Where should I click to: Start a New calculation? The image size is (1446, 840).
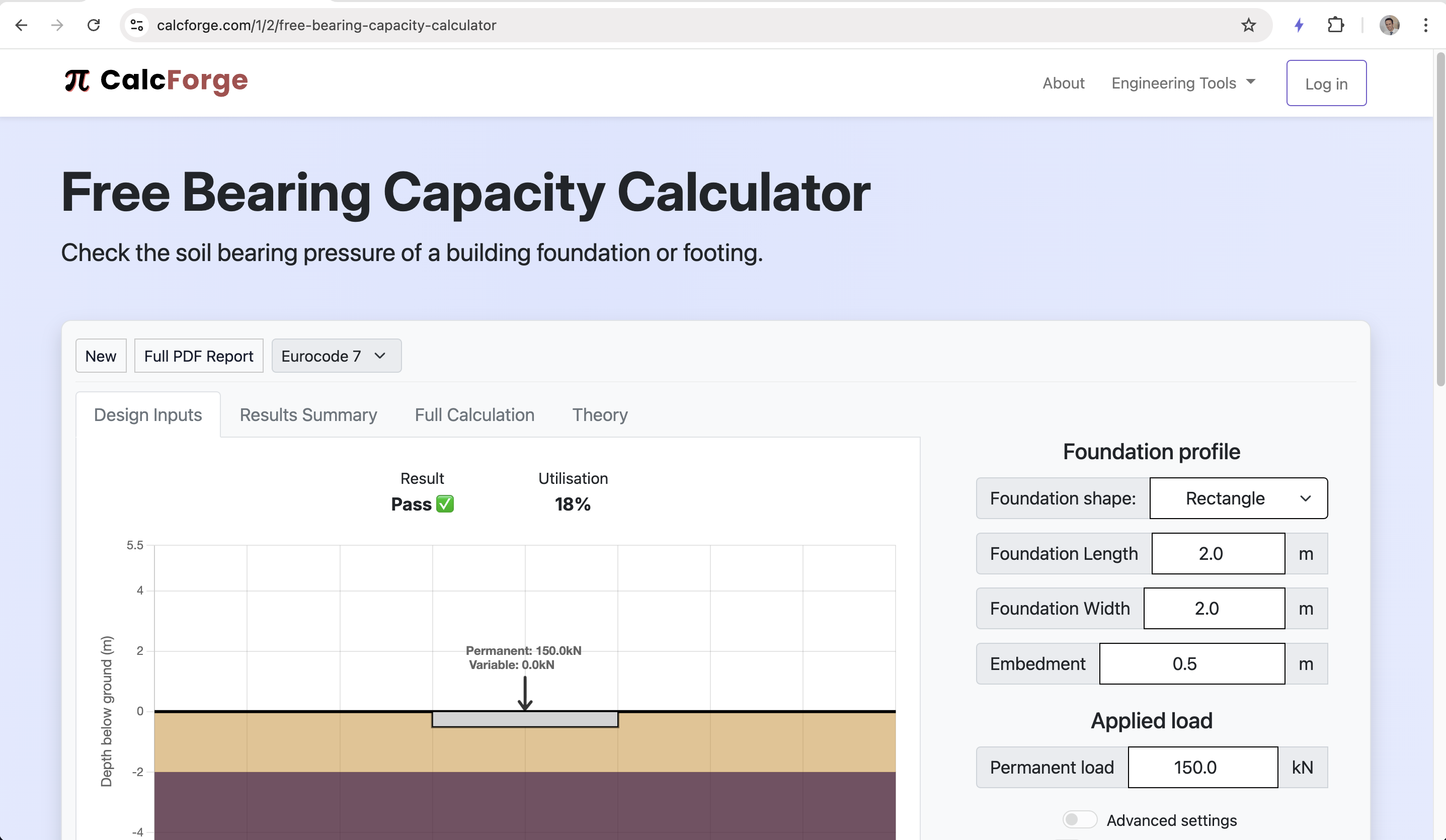[x=101, y=356]
